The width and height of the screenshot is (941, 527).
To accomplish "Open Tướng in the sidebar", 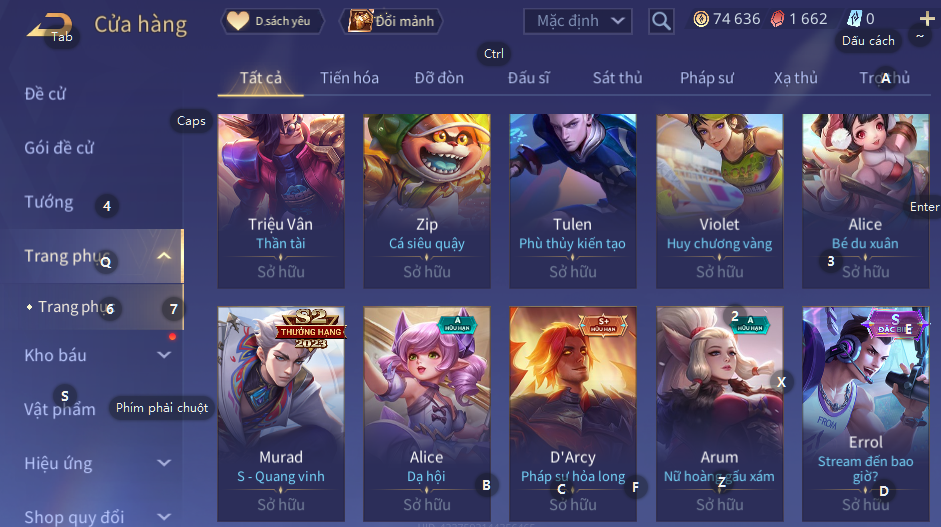I will pos(49,202).
